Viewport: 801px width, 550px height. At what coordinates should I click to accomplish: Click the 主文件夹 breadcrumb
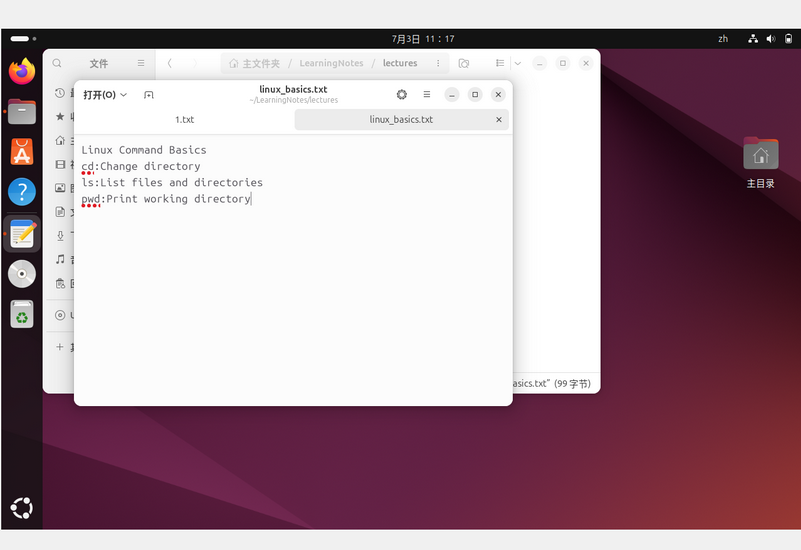pyautogui.click(x=254, y=63)
